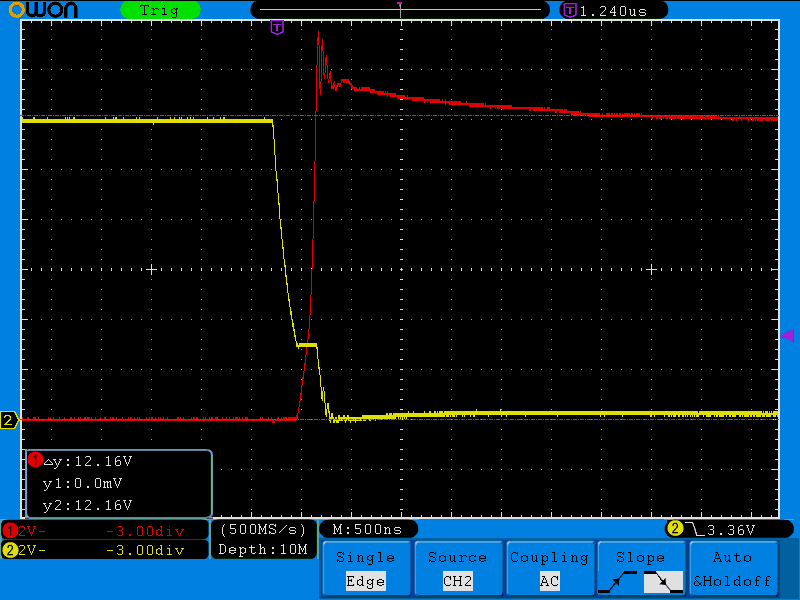Open the Auto &Holdoff menu

[x=733, y=569]
